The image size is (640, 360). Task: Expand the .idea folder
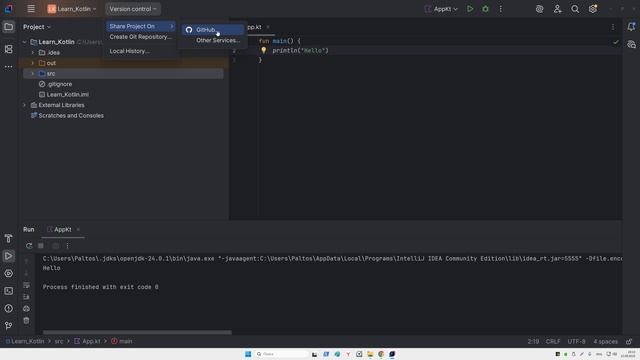33,52
